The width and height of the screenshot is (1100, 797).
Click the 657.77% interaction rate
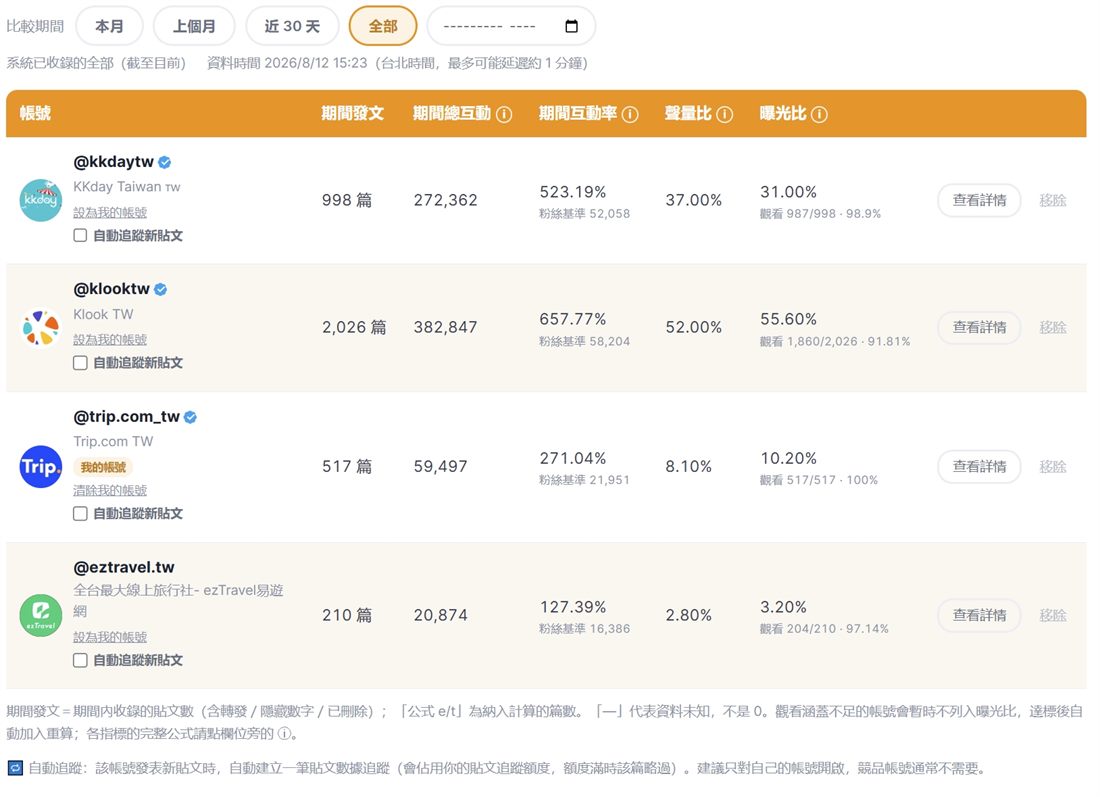click(x=572, y=319)
